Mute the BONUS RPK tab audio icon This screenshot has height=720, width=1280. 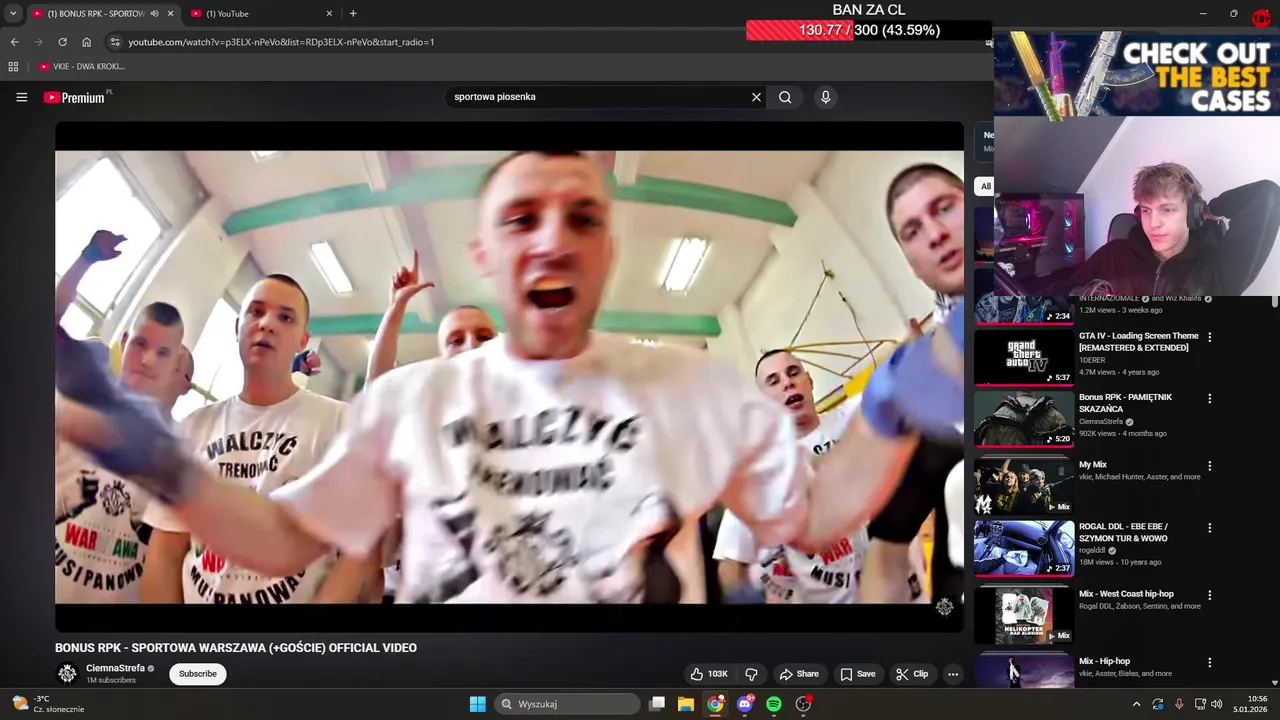[154, 13]
